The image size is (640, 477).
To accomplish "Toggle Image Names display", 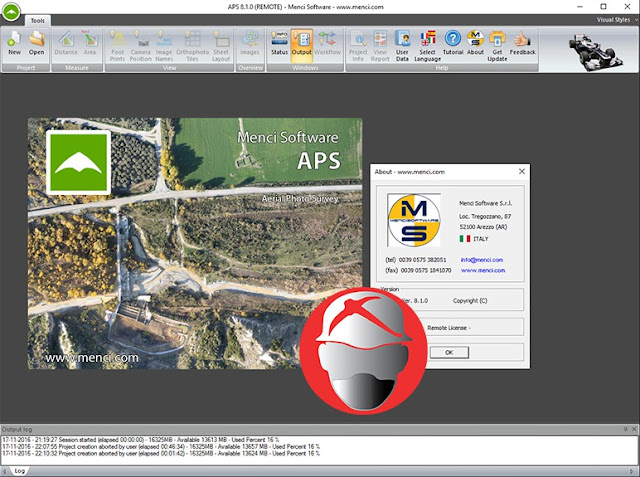I will tap(164, 46).
